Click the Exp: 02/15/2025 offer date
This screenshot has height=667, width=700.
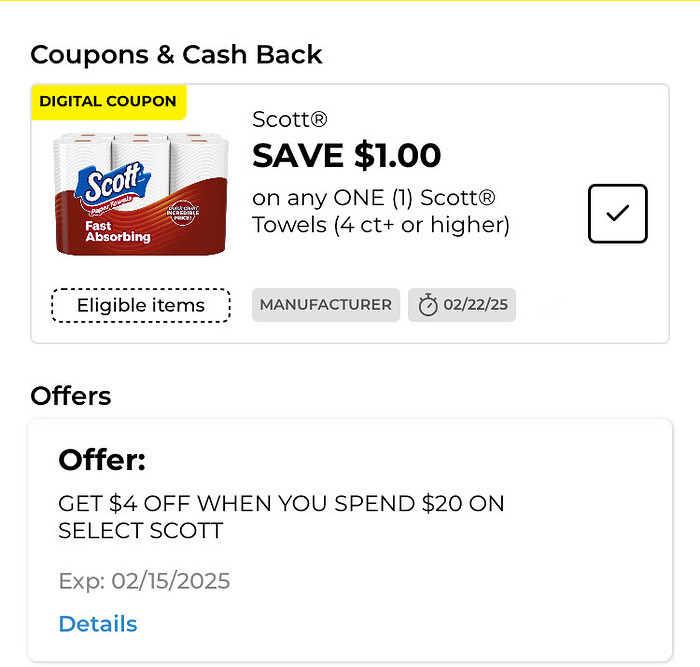(x=144, y=581)
